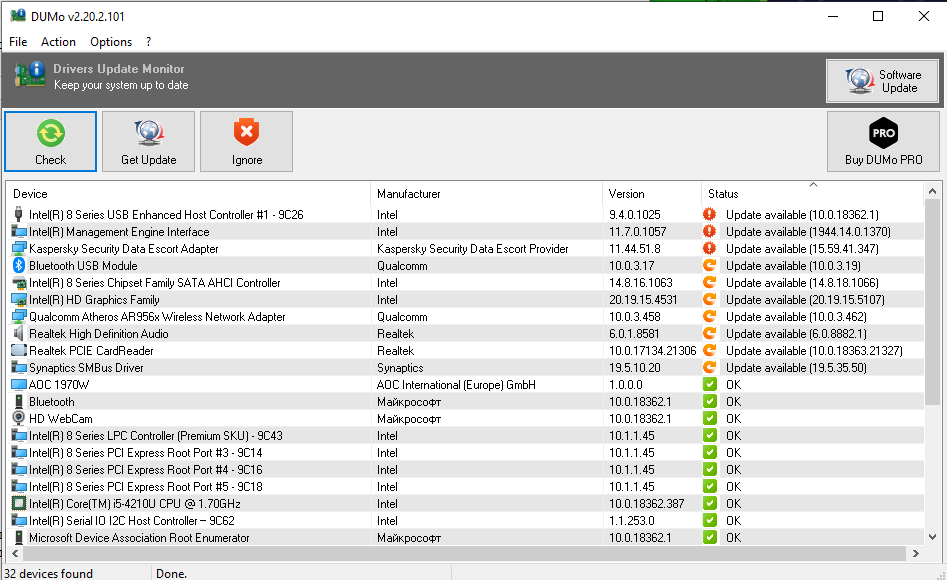Open the Action menu
Screen dimensions: 947x580
[58, 42]
